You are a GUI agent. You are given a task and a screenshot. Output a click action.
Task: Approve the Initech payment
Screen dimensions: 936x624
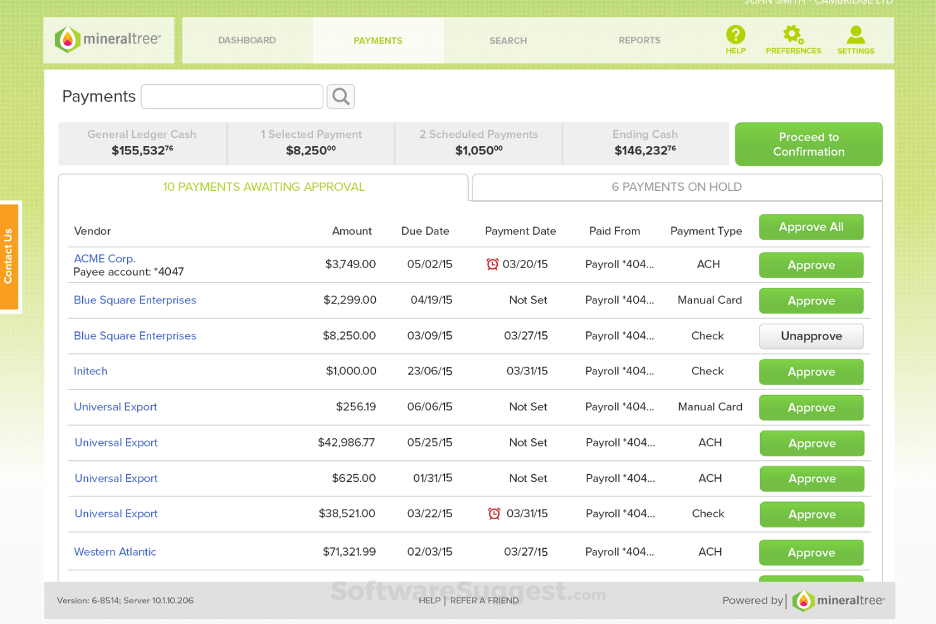[811, 372]
